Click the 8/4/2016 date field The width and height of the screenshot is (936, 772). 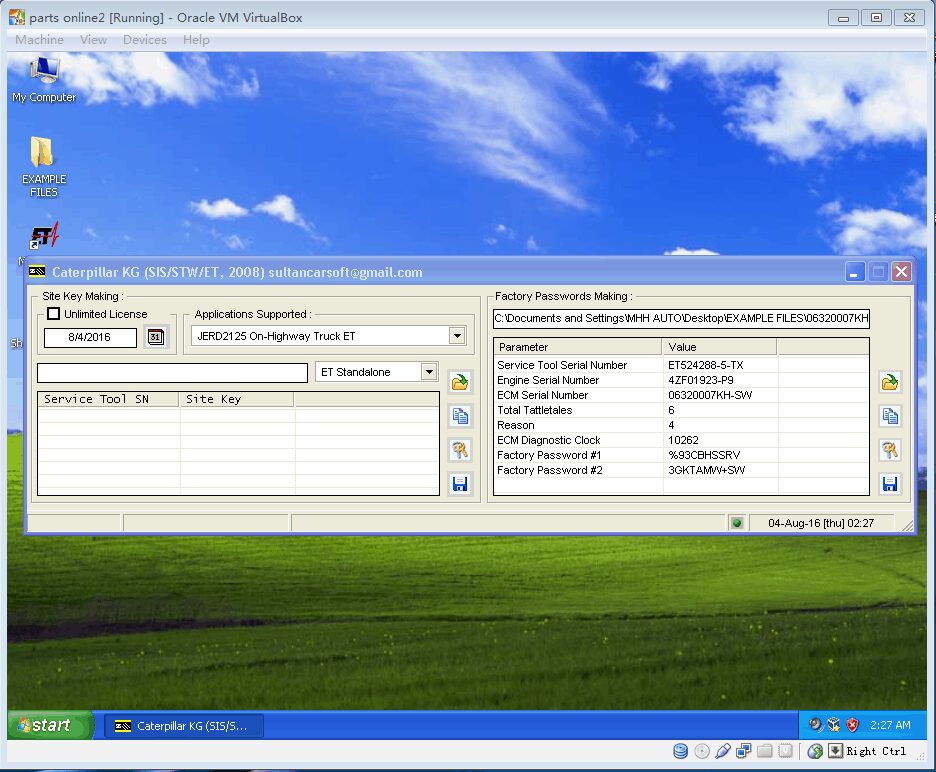click(90, 337)
